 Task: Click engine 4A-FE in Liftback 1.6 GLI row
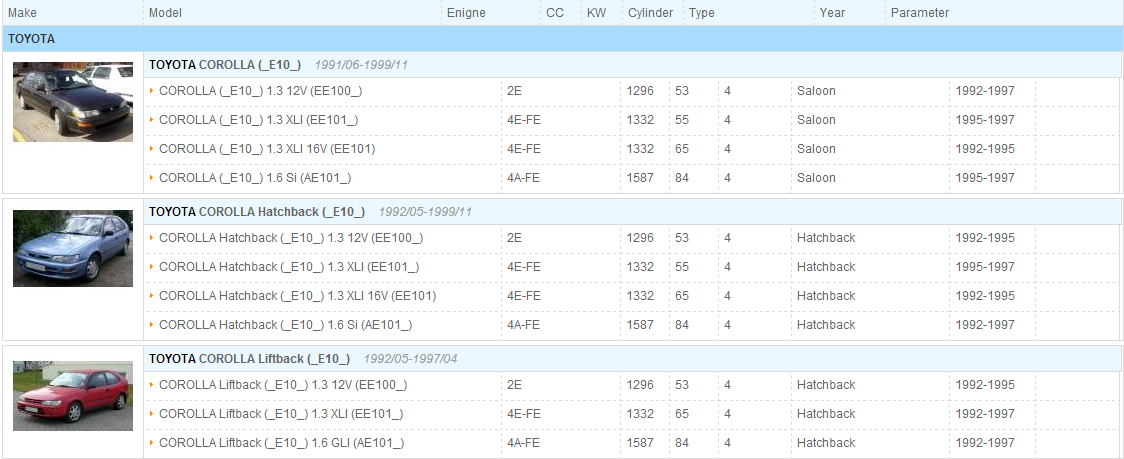pyautogui.click(x=523, y=443)
